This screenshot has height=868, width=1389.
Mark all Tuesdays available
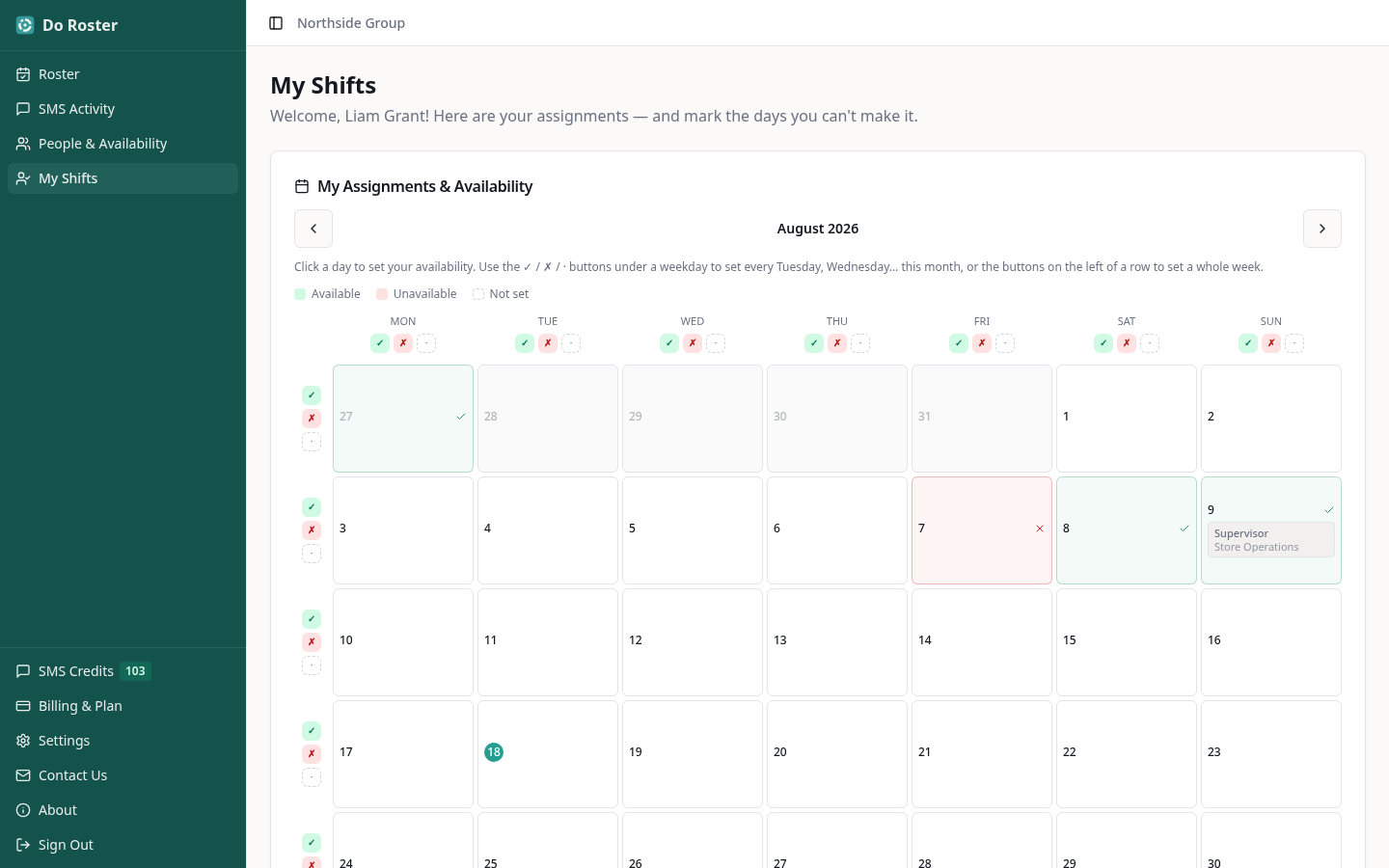tap(525, 343)
